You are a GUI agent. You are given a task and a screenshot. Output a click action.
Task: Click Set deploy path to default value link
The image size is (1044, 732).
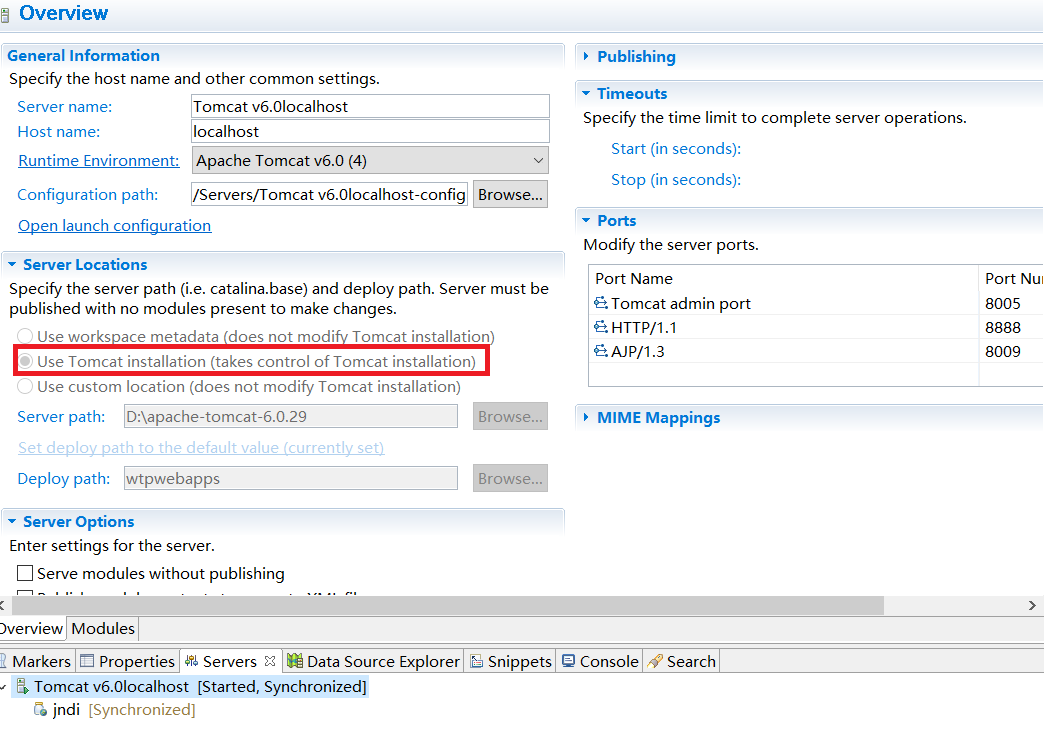(x=201, y=448)
